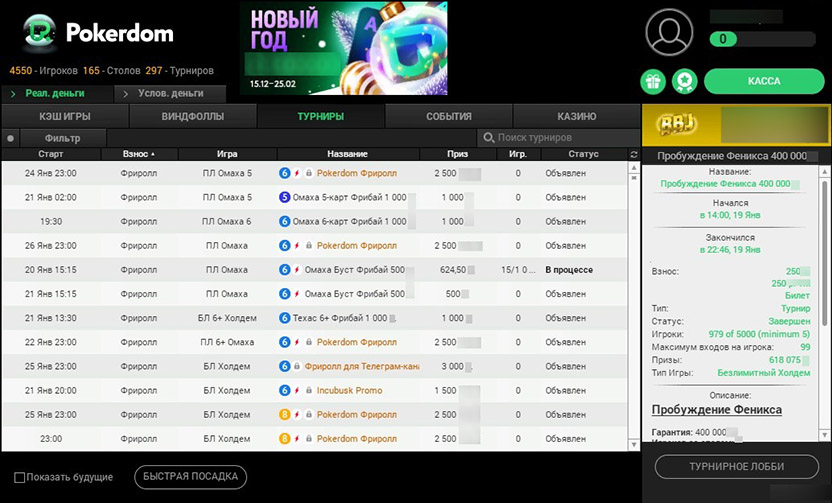Click turbo lightning icon in 20 Янв 15:15 row
832x503 pixels.
(297, 270)
